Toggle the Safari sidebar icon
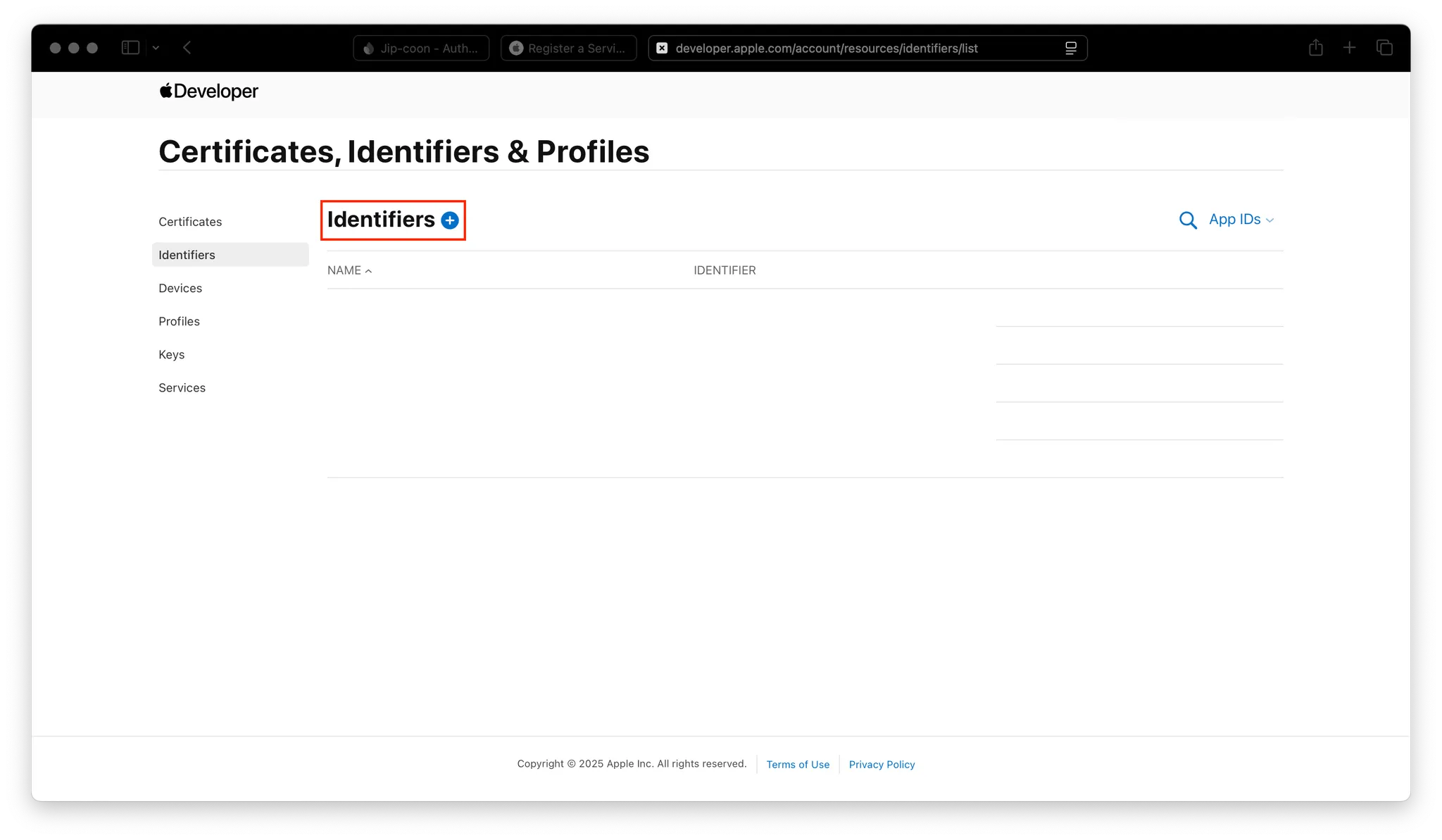1442x840 pixels. (130, 48)
